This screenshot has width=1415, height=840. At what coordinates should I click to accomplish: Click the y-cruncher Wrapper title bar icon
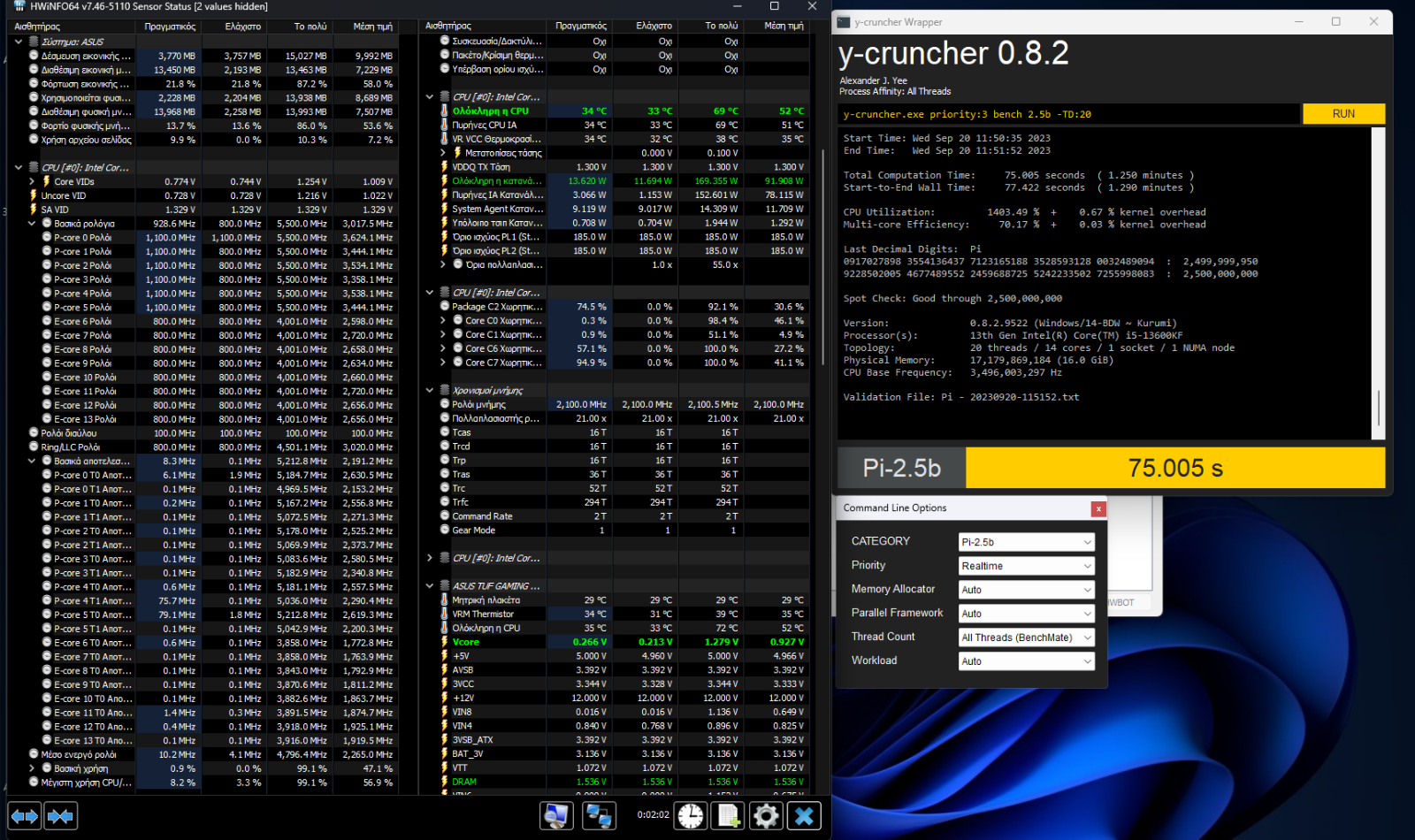point(844,22)
